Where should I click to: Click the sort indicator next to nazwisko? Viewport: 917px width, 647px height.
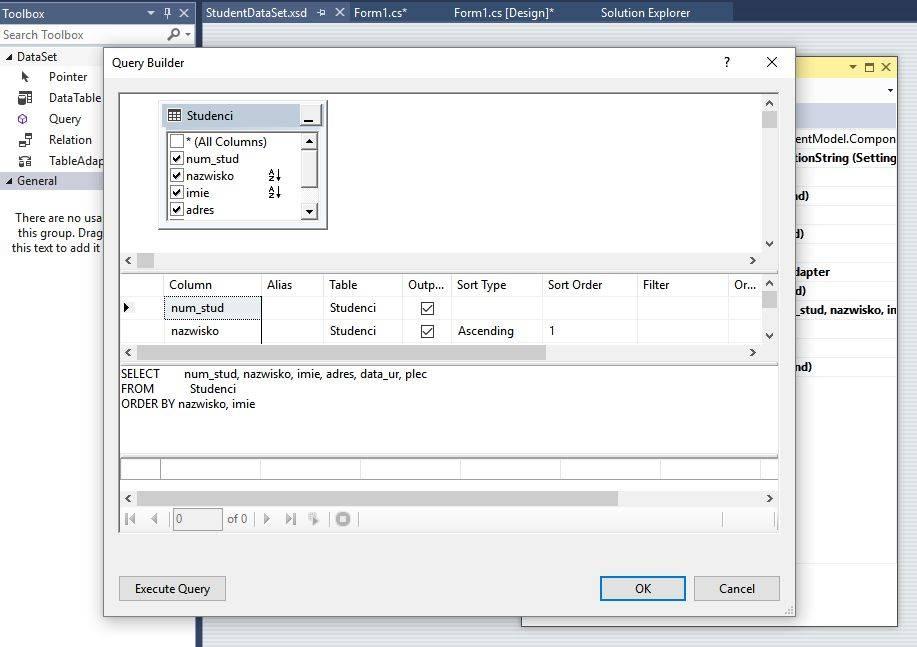tap(274, 175)
